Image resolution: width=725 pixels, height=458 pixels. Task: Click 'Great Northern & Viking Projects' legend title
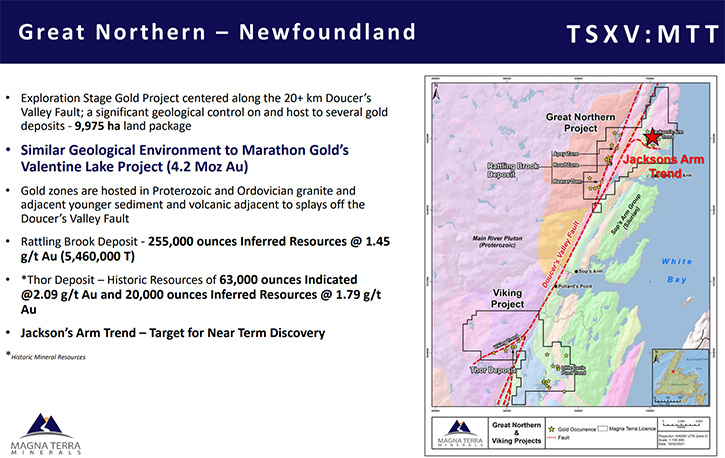(516, 433)
